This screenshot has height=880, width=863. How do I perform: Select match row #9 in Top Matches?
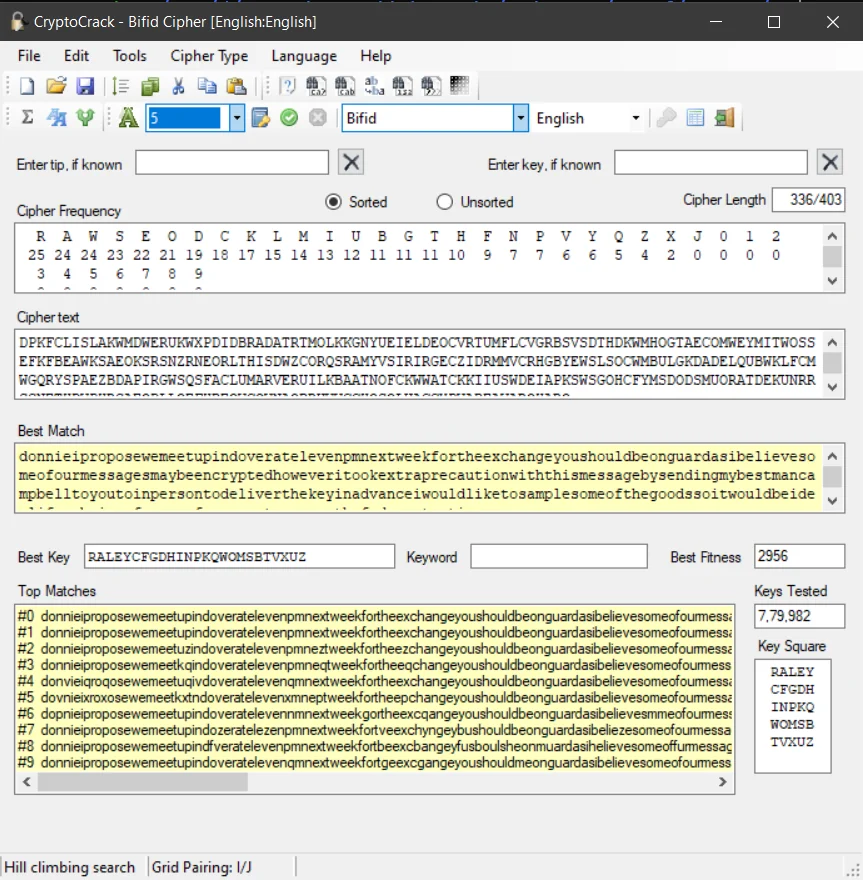point(375,763)
